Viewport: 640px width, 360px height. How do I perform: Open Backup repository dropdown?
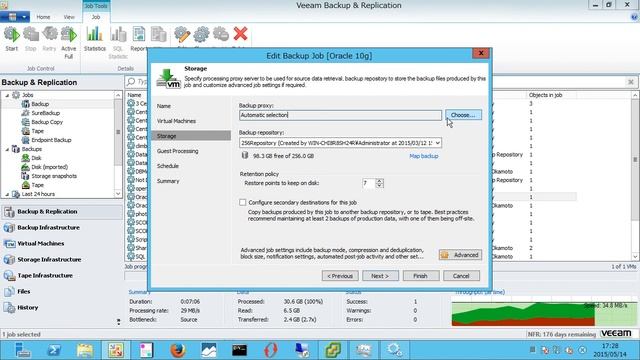[x=438, y=143]
